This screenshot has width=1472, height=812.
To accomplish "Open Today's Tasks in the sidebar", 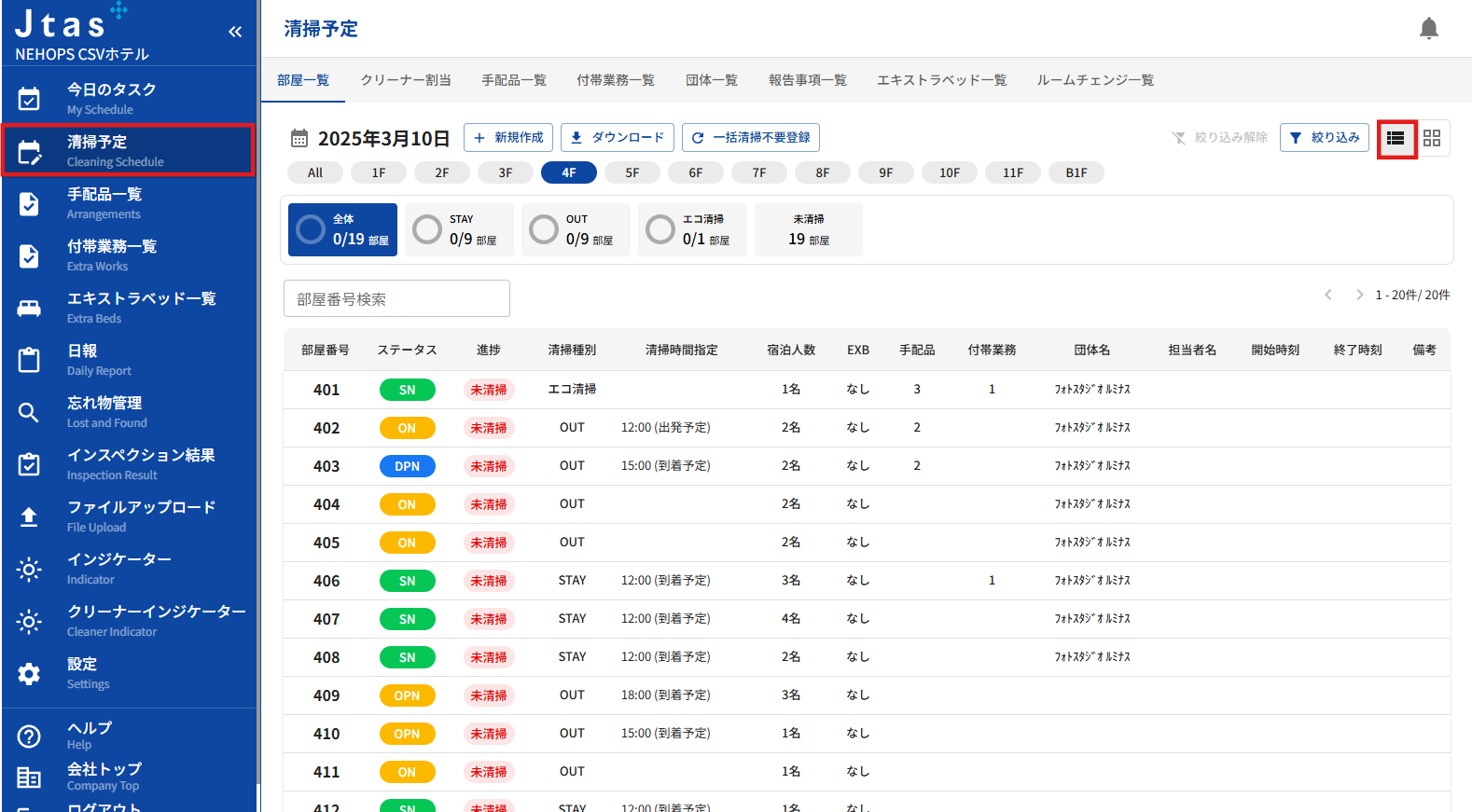I will 129,98.
